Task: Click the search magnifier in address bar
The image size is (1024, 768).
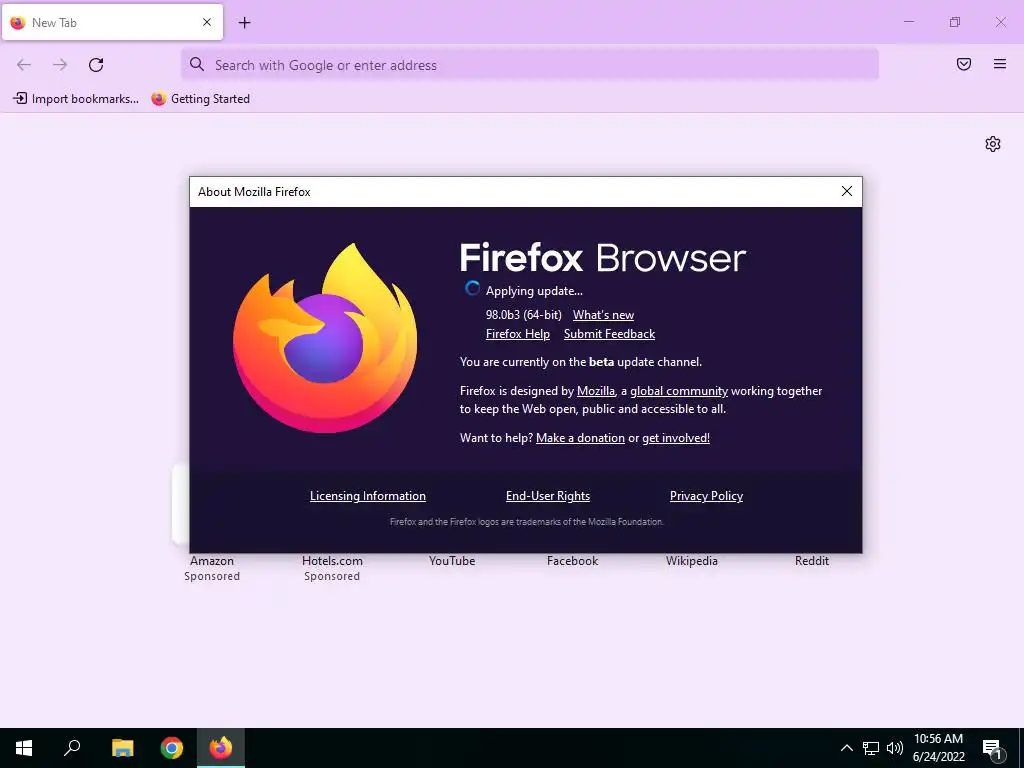Action: 197,64
